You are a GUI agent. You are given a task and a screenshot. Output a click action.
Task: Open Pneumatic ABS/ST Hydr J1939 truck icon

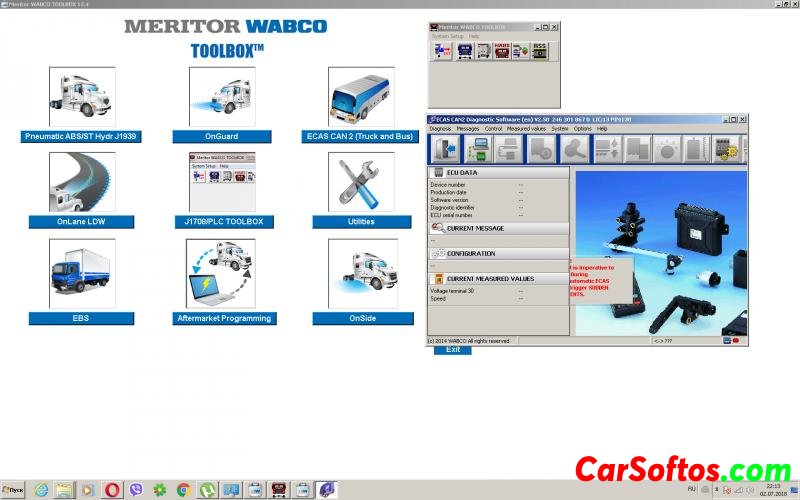click(x=82, y=97)
